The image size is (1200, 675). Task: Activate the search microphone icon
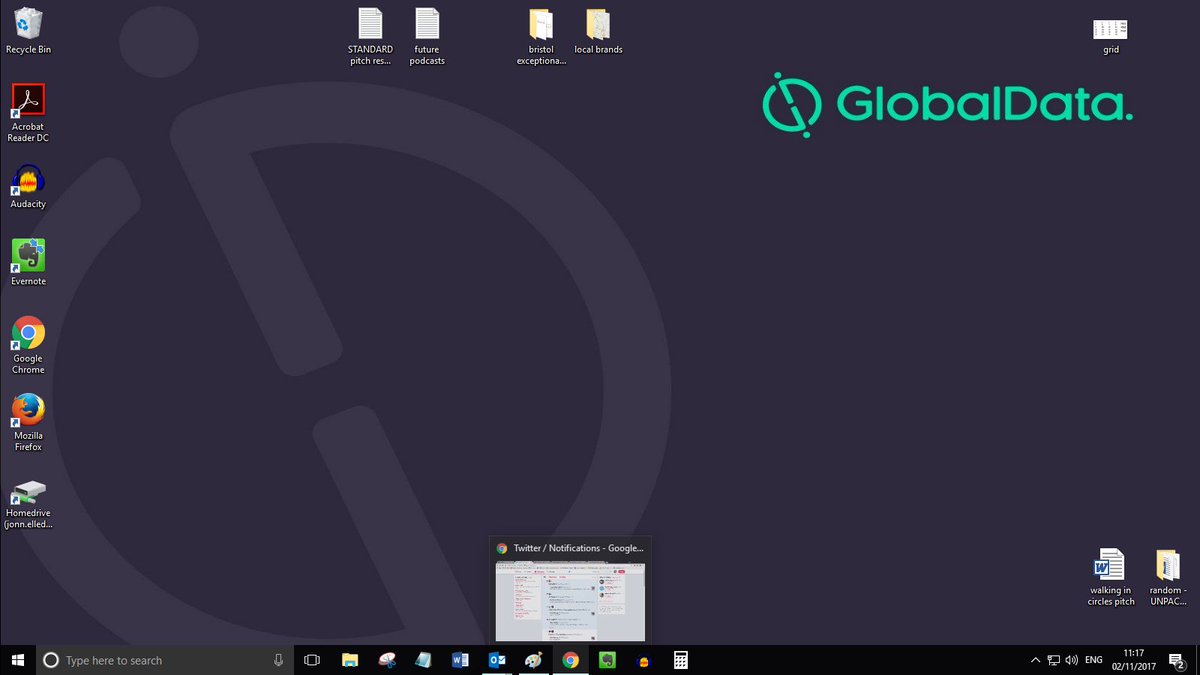(x=279, y=660)
